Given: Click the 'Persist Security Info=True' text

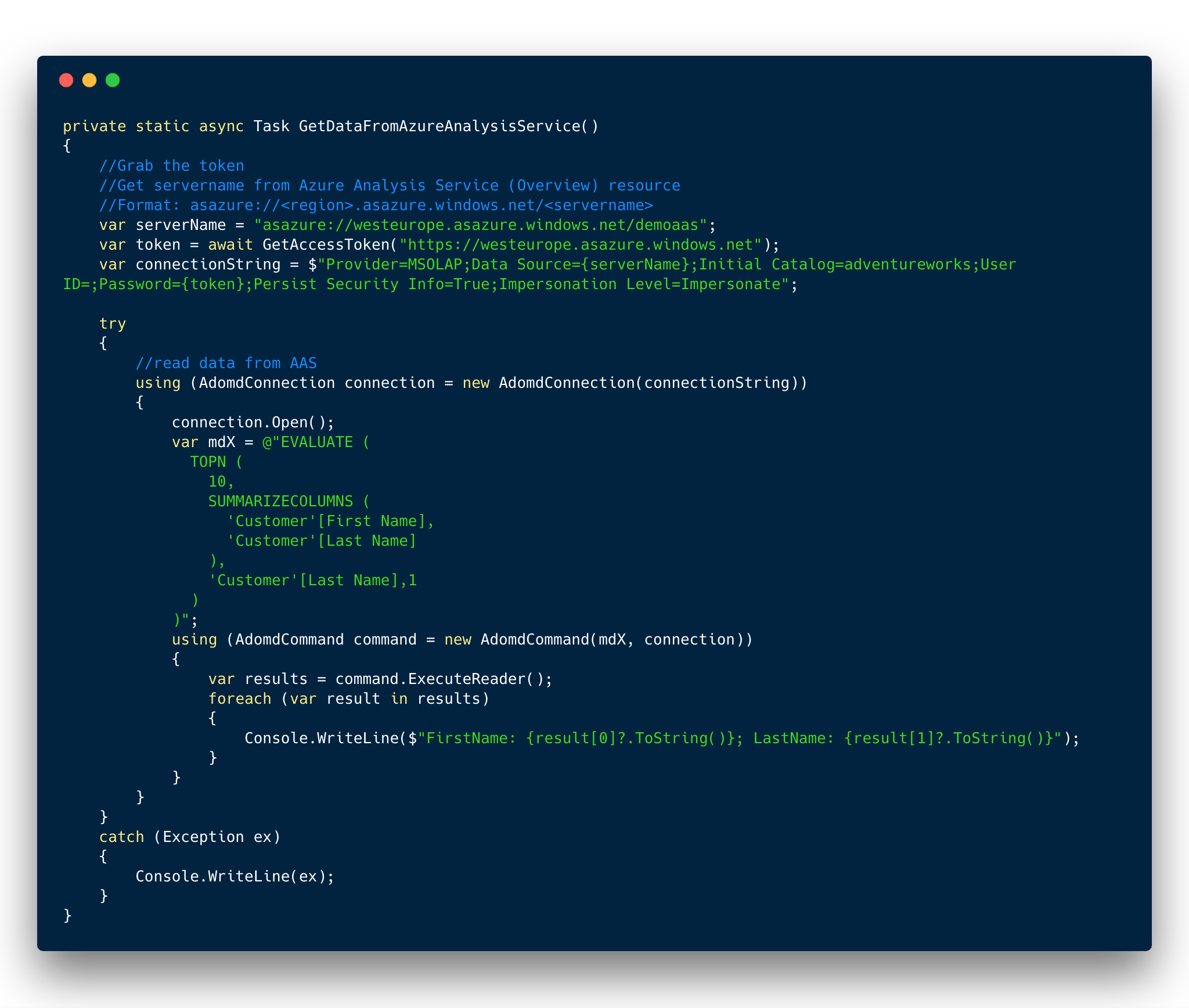Looking at the screenshot, I should (372, 284).
